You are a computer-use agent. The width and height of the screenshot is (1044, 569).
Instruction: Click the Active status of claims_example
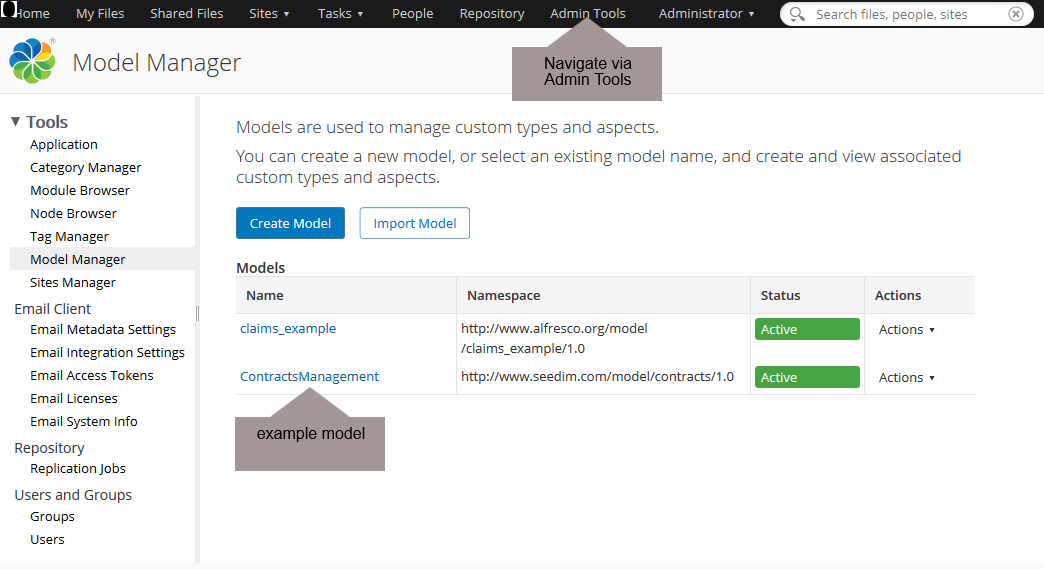(807, 329)
